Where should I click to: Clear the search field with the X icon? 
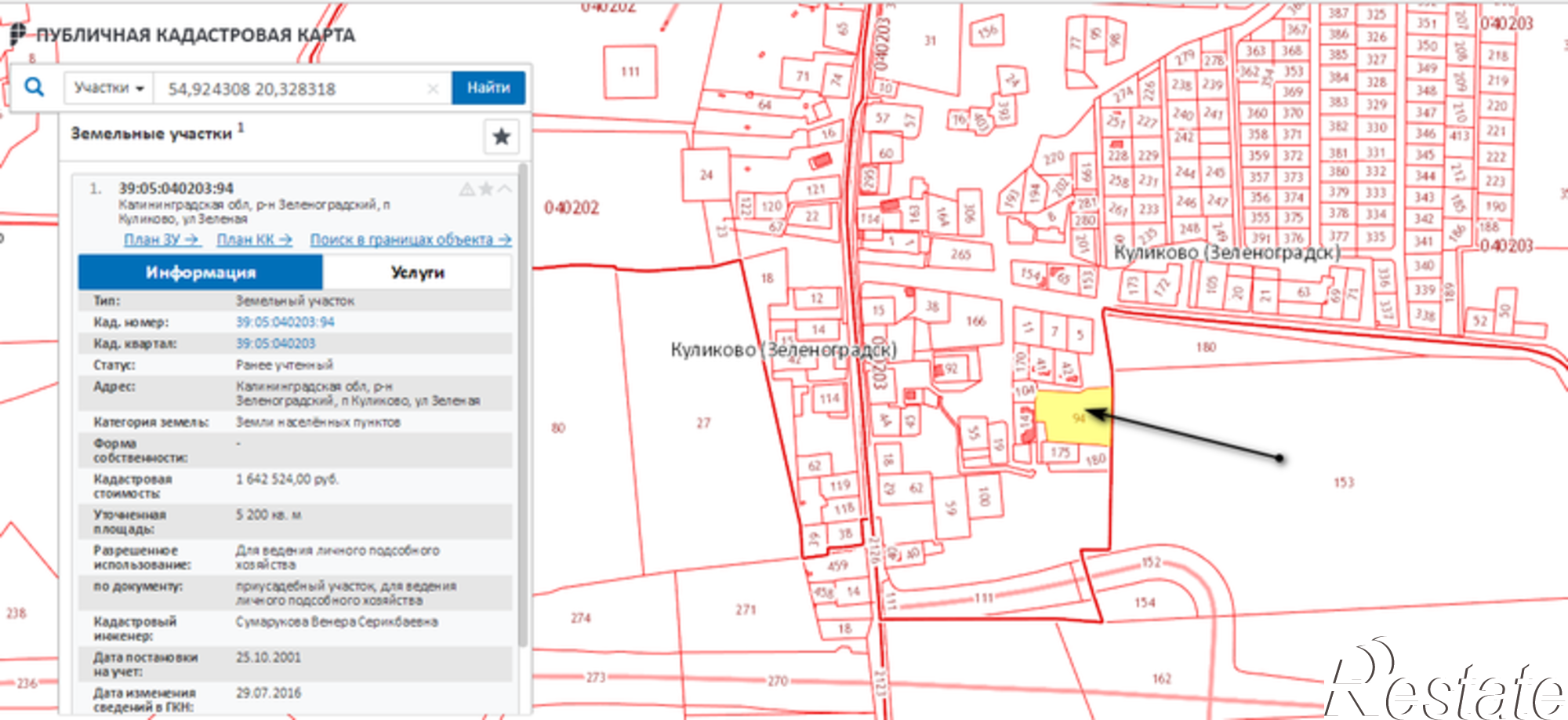[433, 89]
